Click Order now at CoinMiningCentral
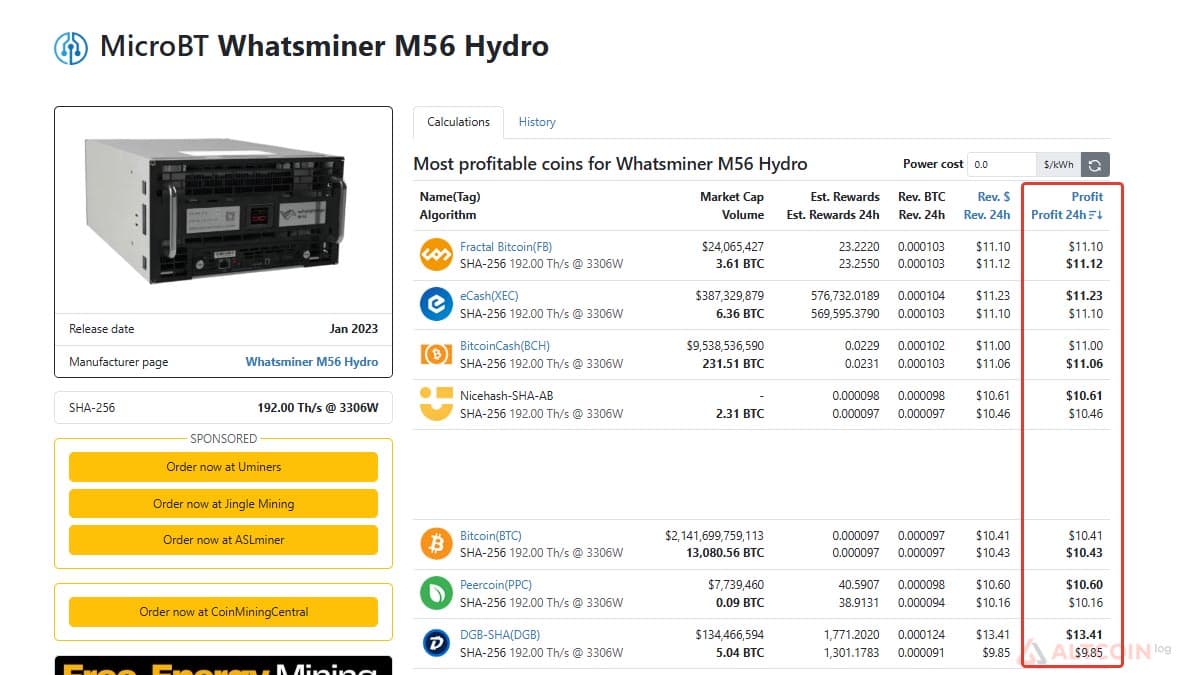1182x675 pixels. pyautogui.click(x=223, y=612)
